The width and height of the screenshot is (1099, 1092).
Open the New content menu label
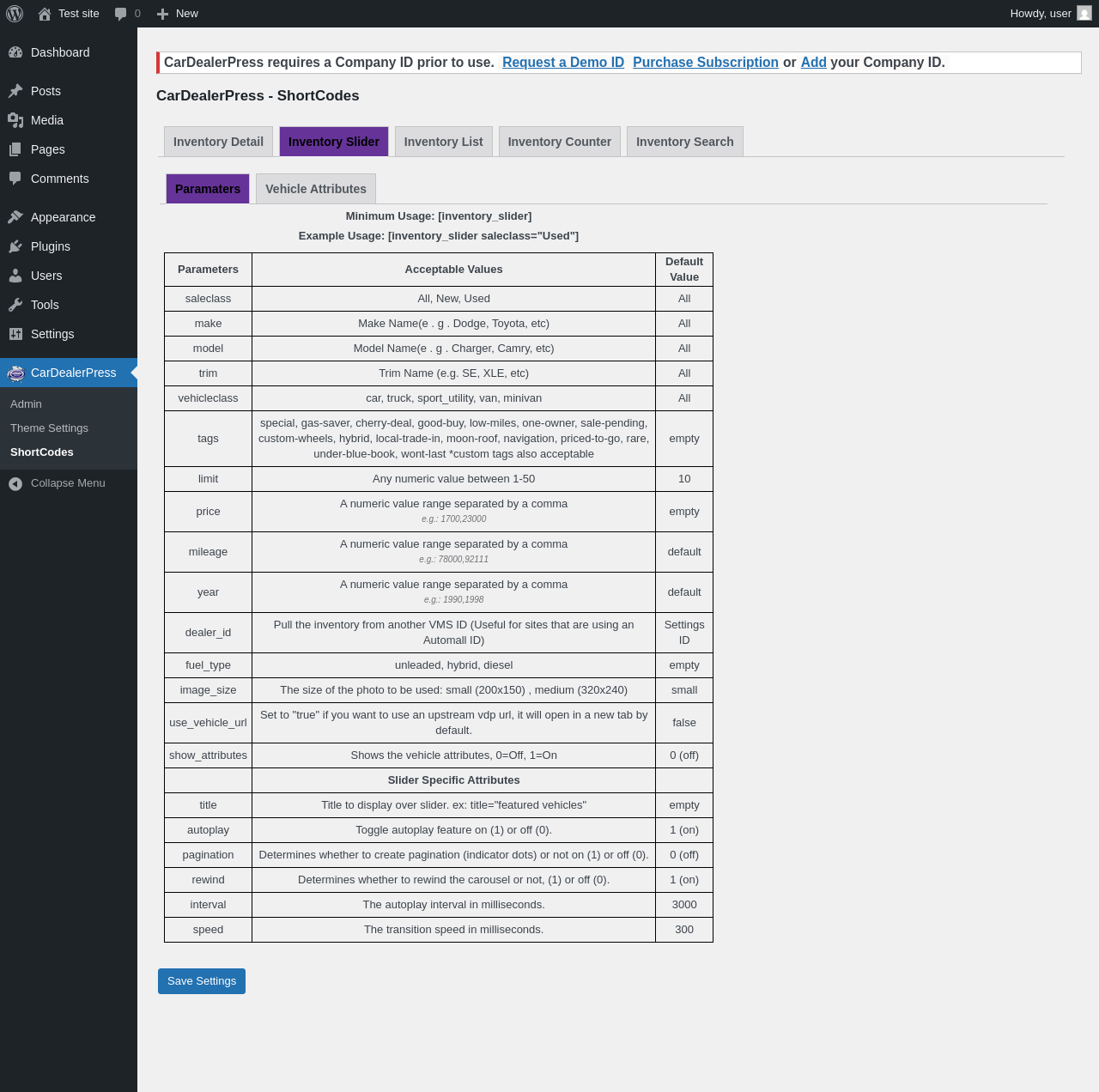[x=187, y=14]
